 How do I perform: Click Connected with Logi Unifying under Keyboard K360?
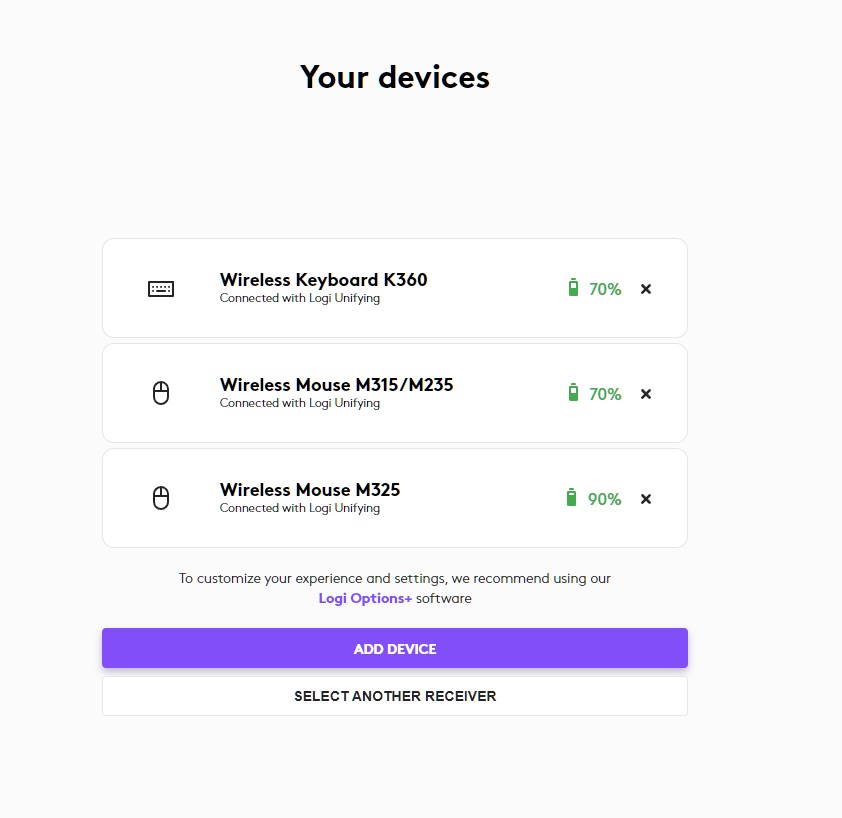point(300,298)
